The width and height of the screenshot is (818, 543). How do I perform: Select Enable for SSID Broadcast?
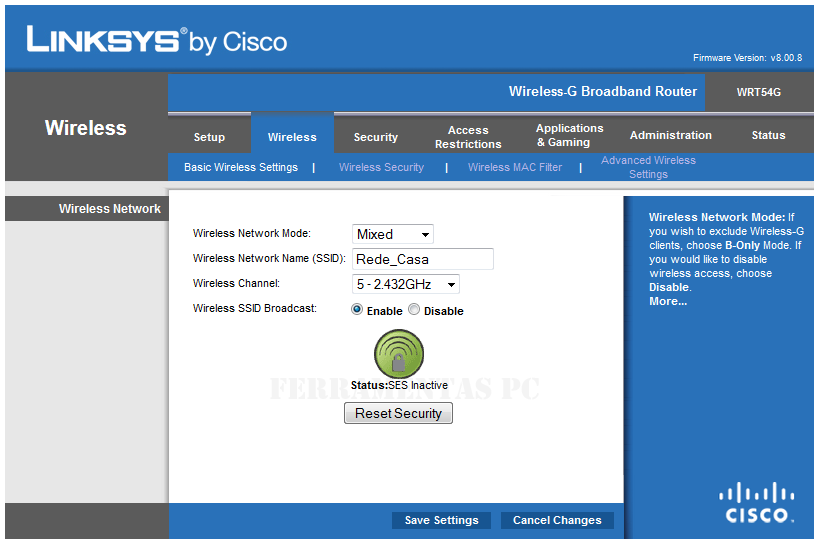tap(357, 309)
